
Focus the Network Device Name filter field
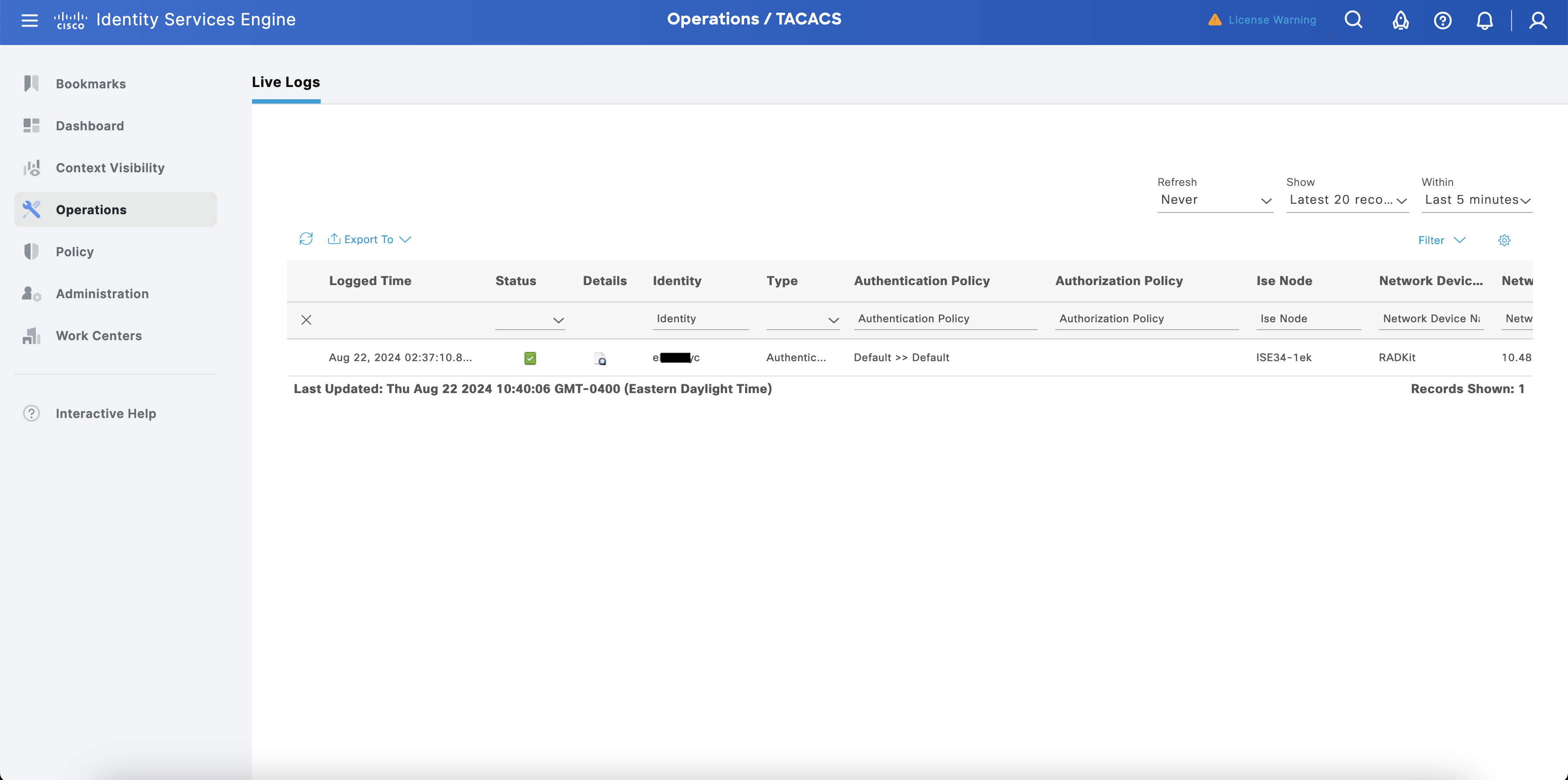click(x=1431, y=319)
